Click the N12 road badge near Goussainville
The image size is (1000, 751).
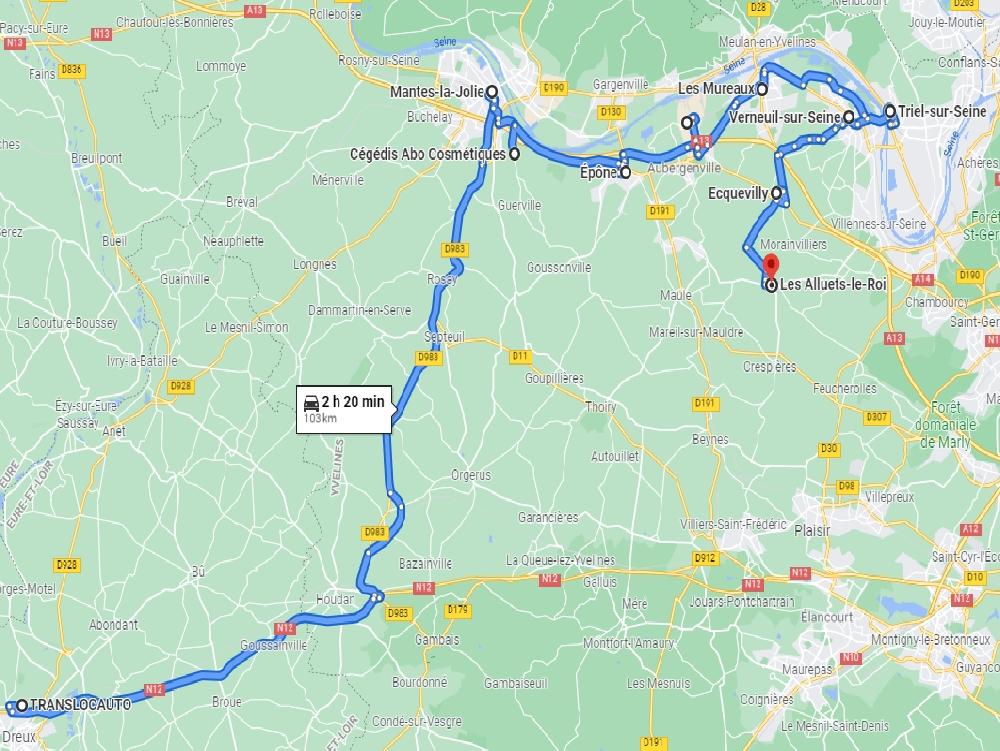pyautogui.click(x=284, y=628)
